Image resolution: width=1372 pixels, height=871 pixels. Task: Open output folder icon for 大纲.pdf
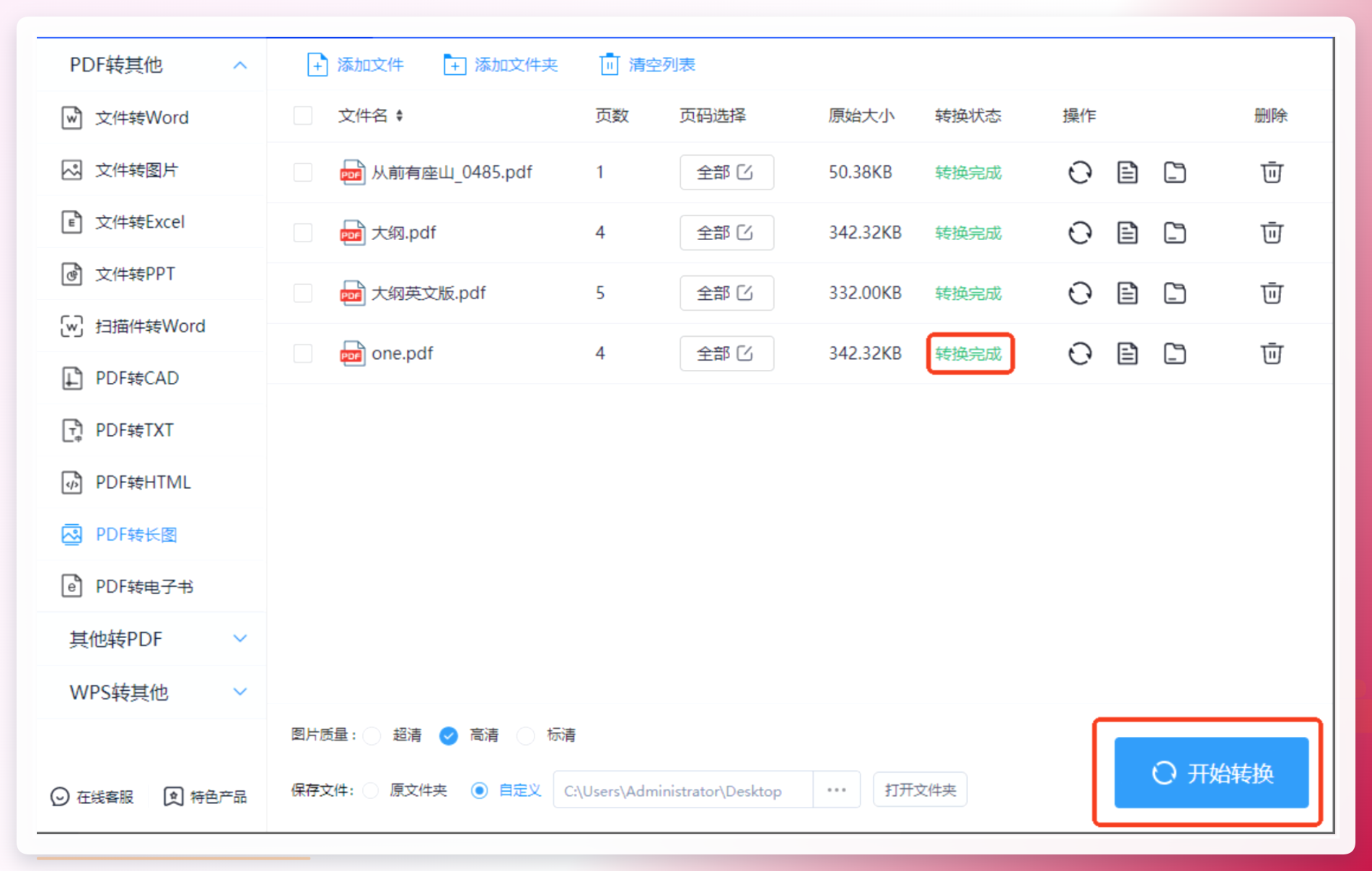[1174, 233]
